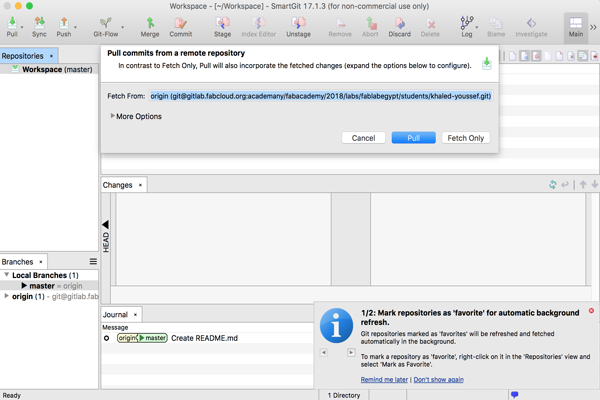Open the Log dropdown arrow
This screenshot has width=600, height=400.
point(477,27)
